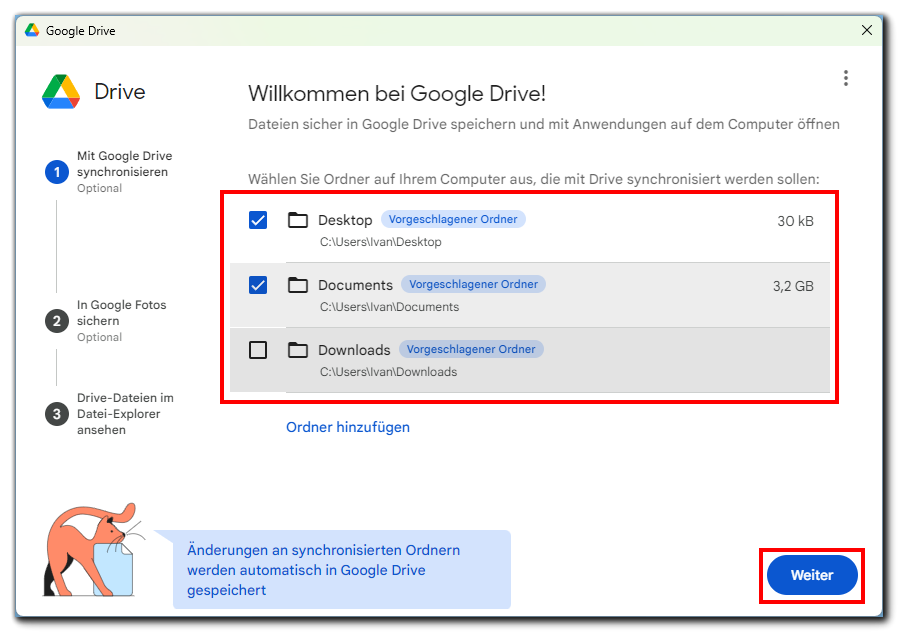910x644 pixels.
Task: Click the Ordner hinzufügen link
Action: pyautogui.click(x=348, y=427)
